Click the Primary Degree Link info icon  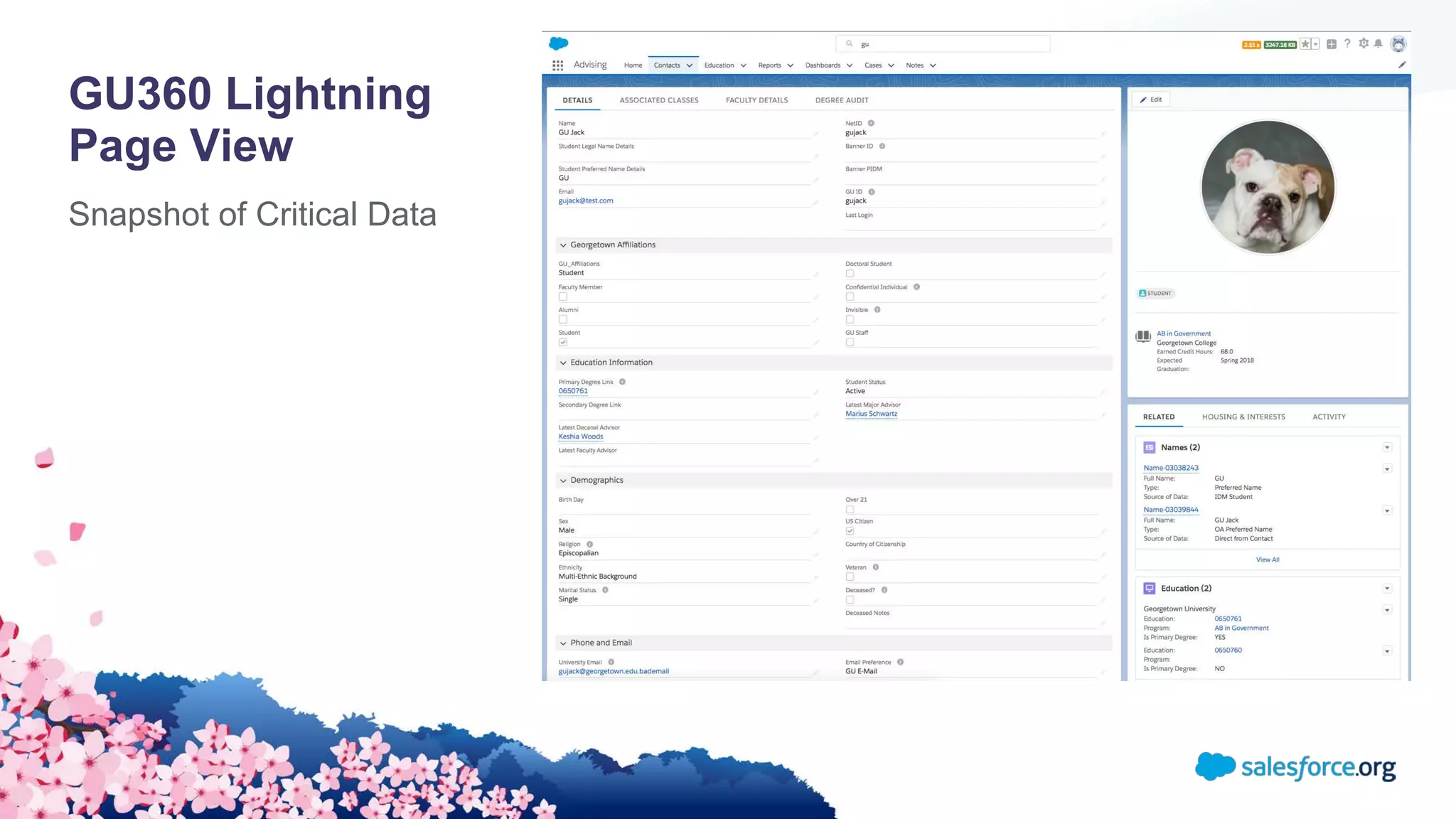coord(622,382)
